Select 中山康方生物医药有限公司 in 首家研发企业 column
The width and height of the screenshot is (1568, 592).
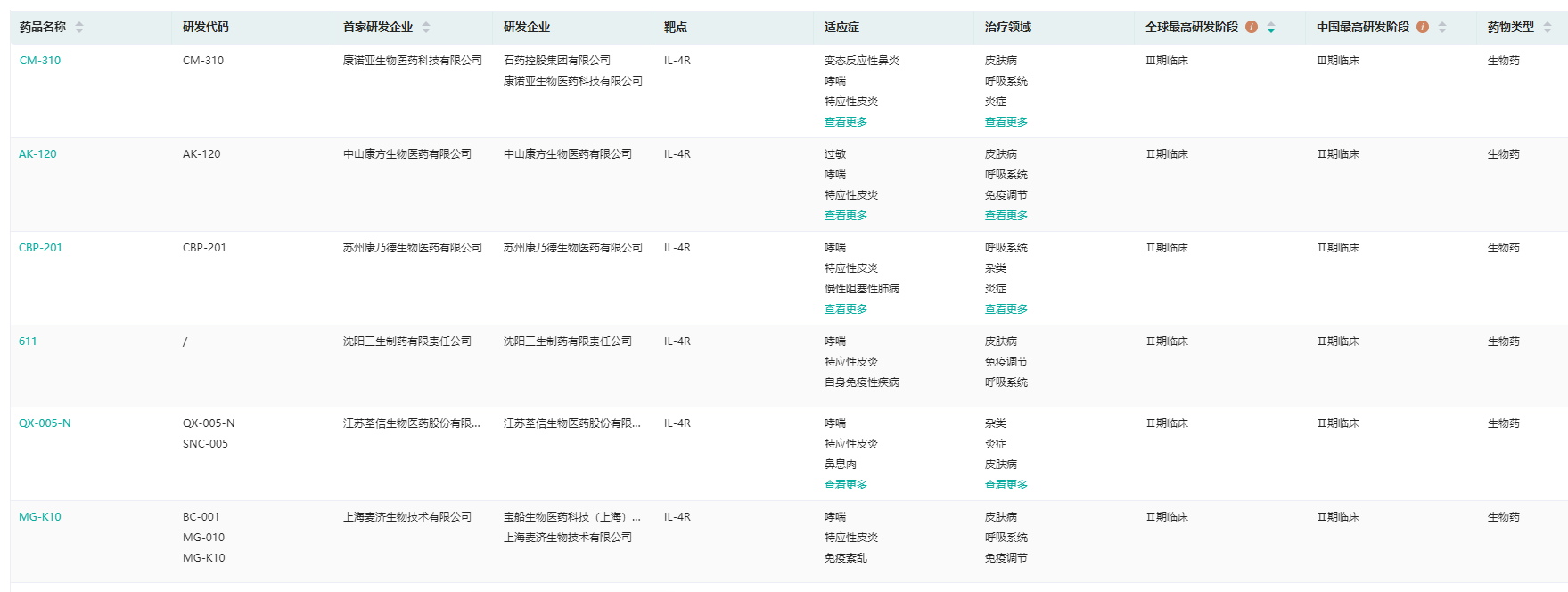click(x=407, y=154)
